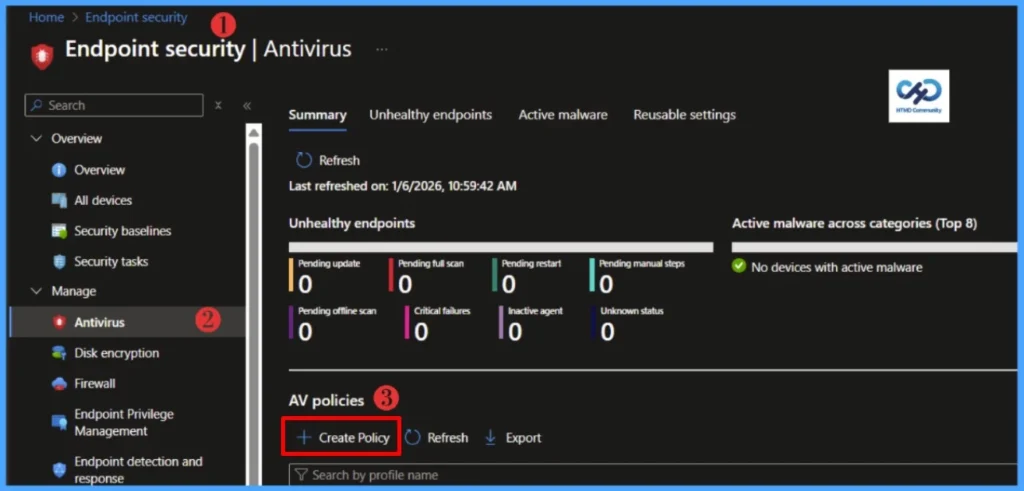The height and width of the screenshot is (491, 1024).
Task: Click Search by profile name field
Action: (x=653, y=475)
